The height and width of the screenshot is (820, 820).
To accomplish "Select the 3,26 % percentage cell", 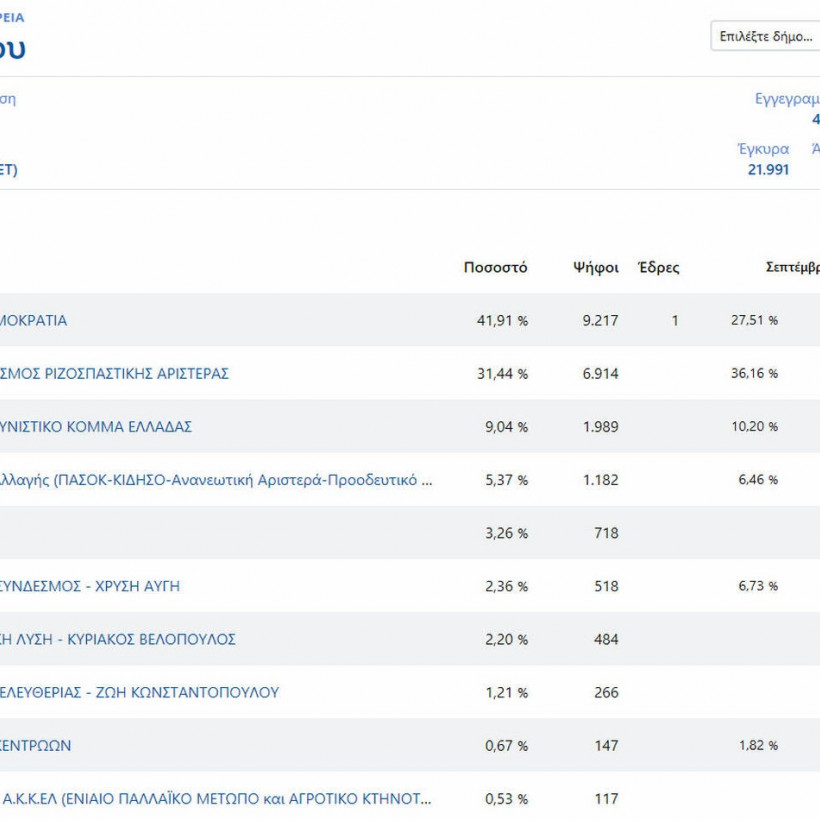I will pyautogui.click(x=506, y=533).
